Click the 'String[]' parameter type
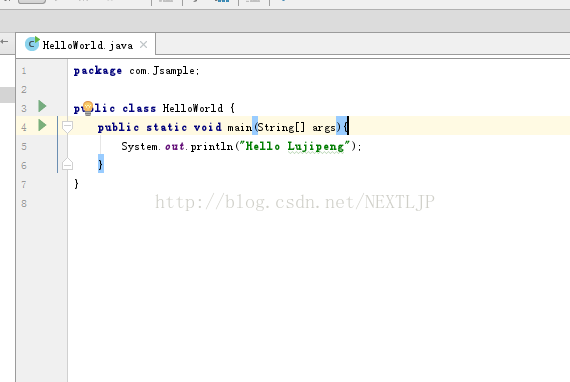The height and width of the screenshot is (382, 570). point(281,128)
